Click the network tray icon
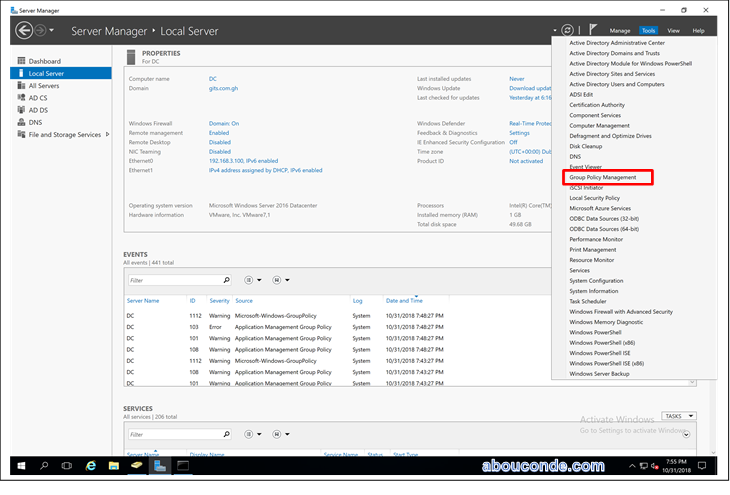Image resolution: width=730 pixels, height=495 pixels. [643, 466]
